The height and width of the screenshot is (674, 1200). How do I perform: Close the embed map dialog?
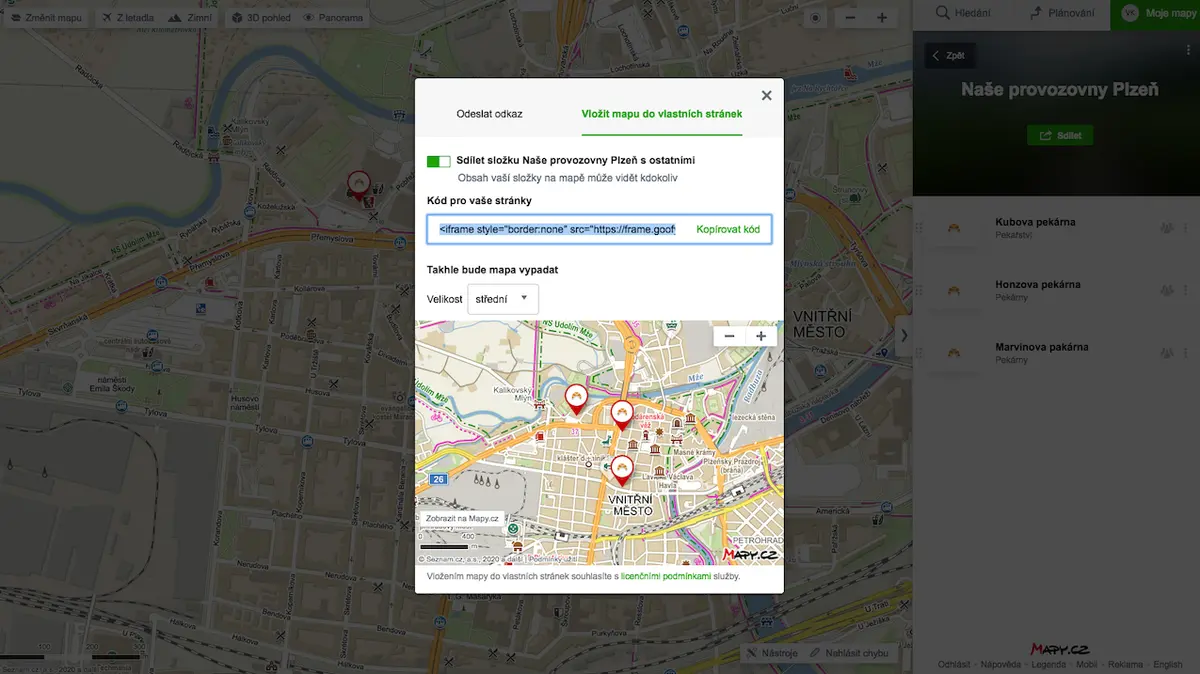tap(766, 96)
